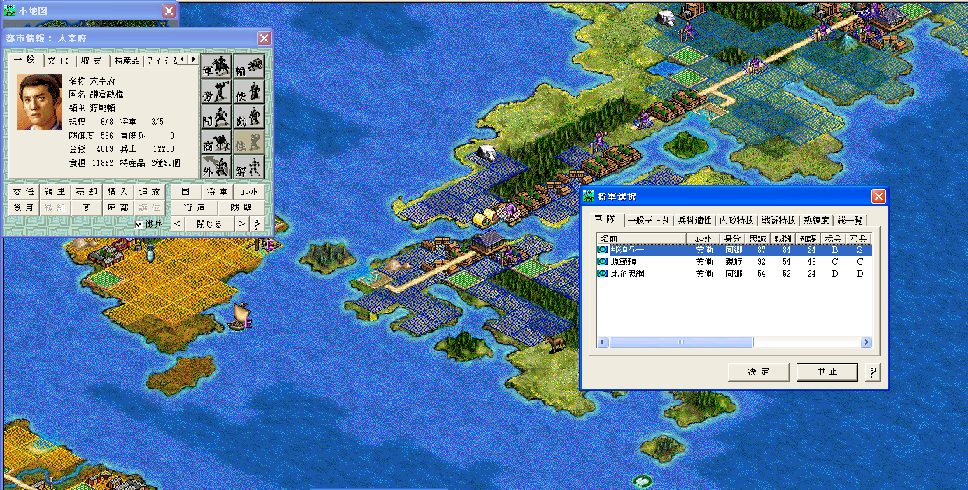This screenshot has width=968, height=490.
Task: Select the second officer row with C C ratings
Action: (x=734, y=262)
